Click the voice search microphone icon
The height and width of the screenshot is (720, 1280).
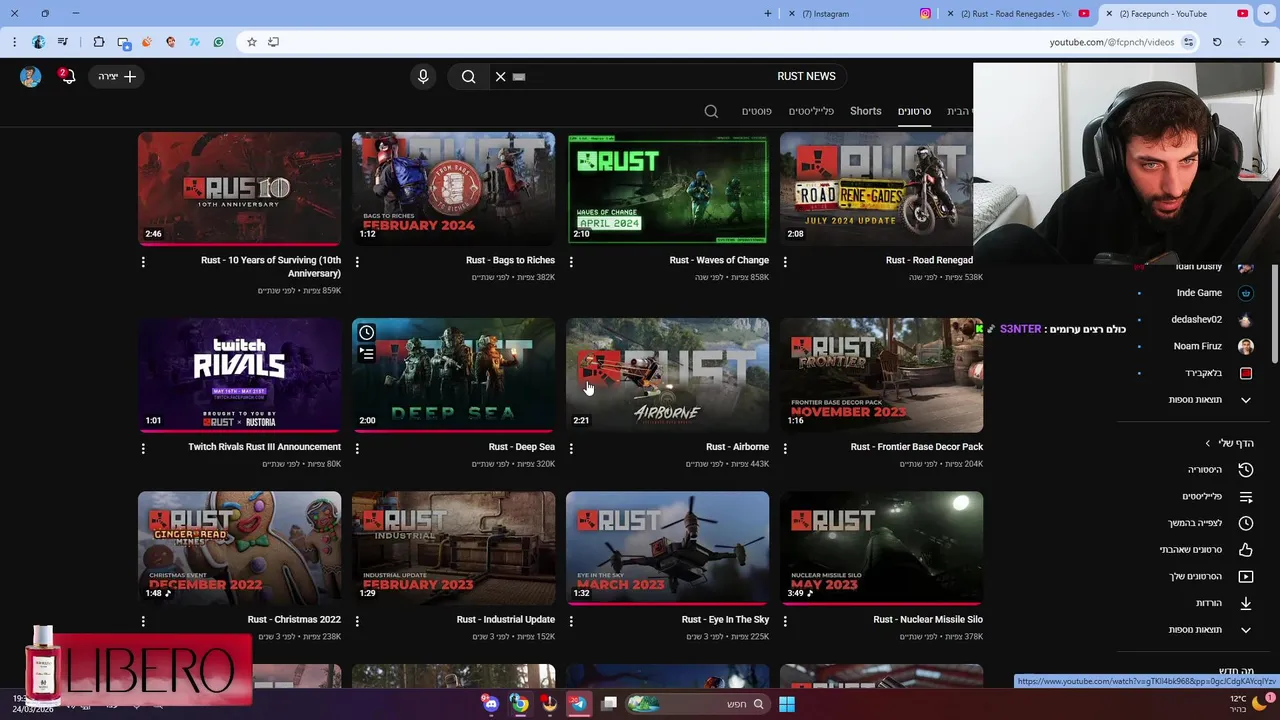click(423, 76)
